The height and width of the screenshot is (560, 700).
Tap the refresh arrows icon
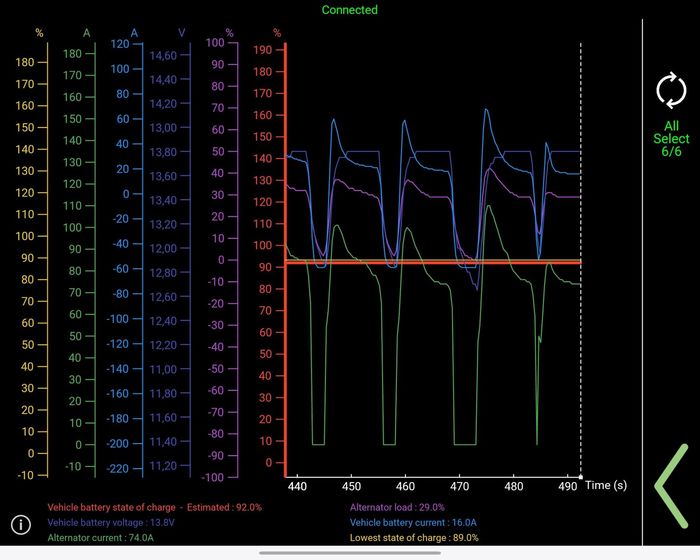click(x=671, y=91)
